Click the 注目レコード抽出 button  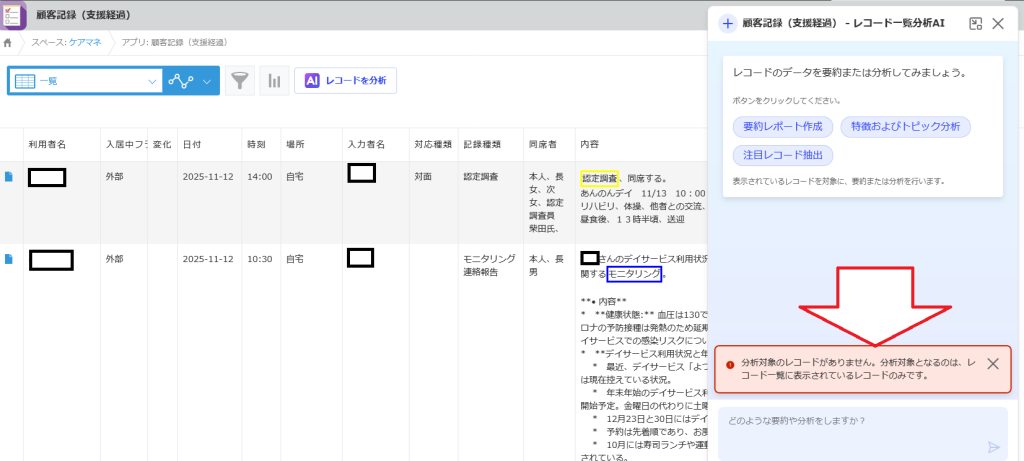782,156
